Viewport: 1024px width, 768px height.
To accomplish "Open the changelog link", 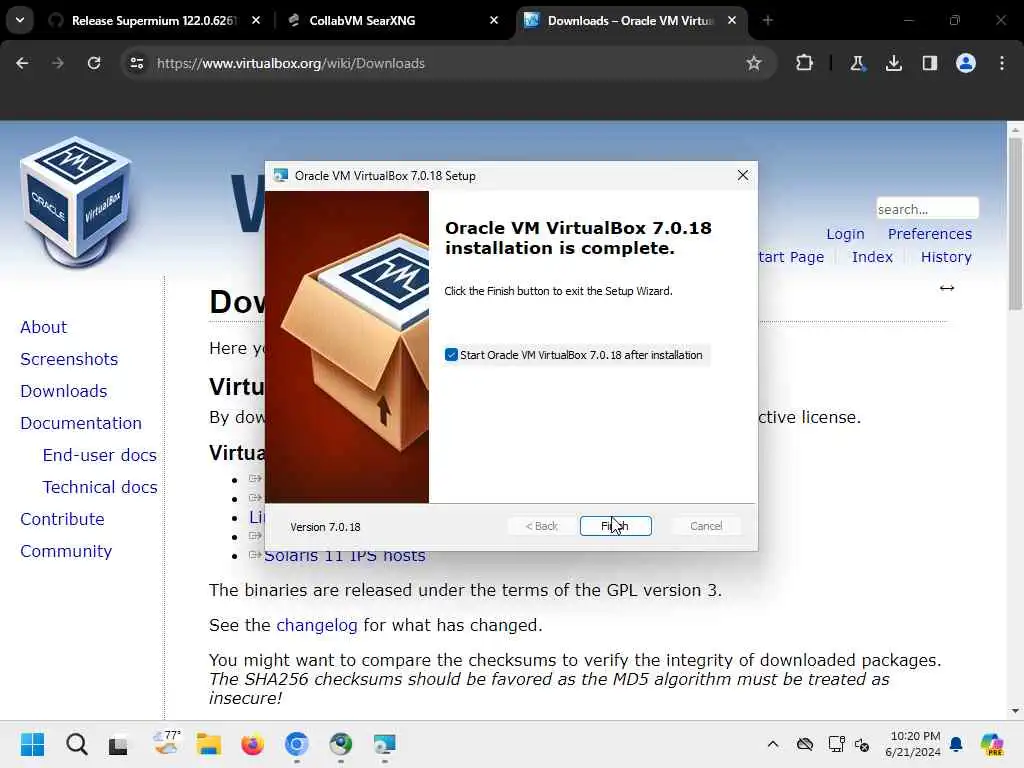I will [317, 625].
